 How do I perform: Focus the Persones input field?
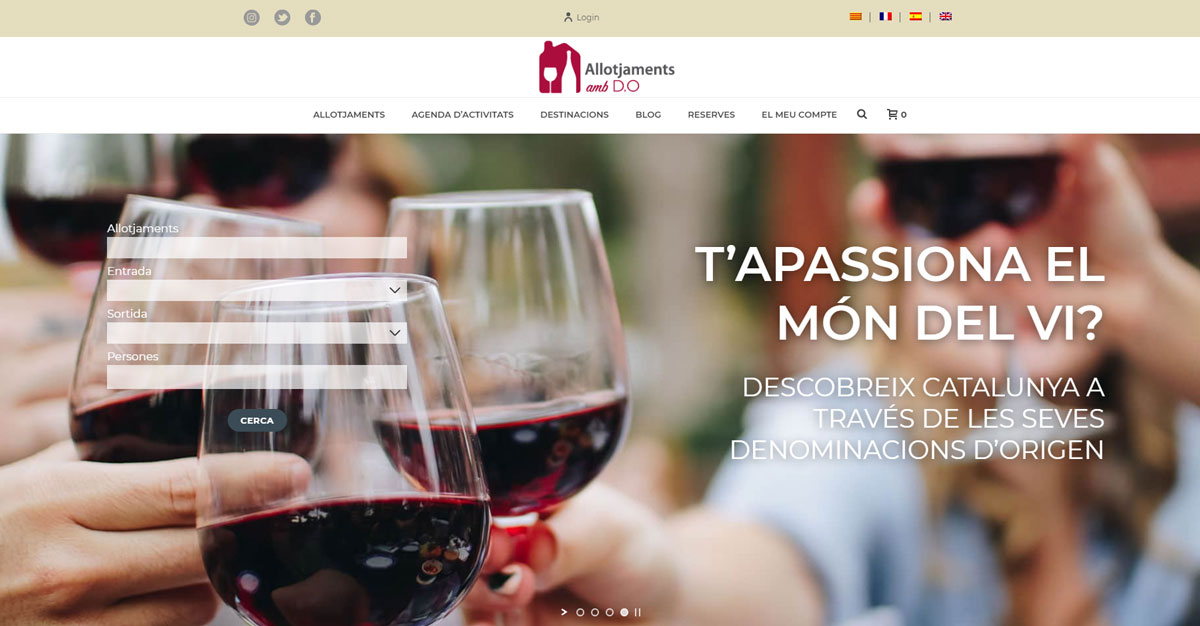pos(257,377)
